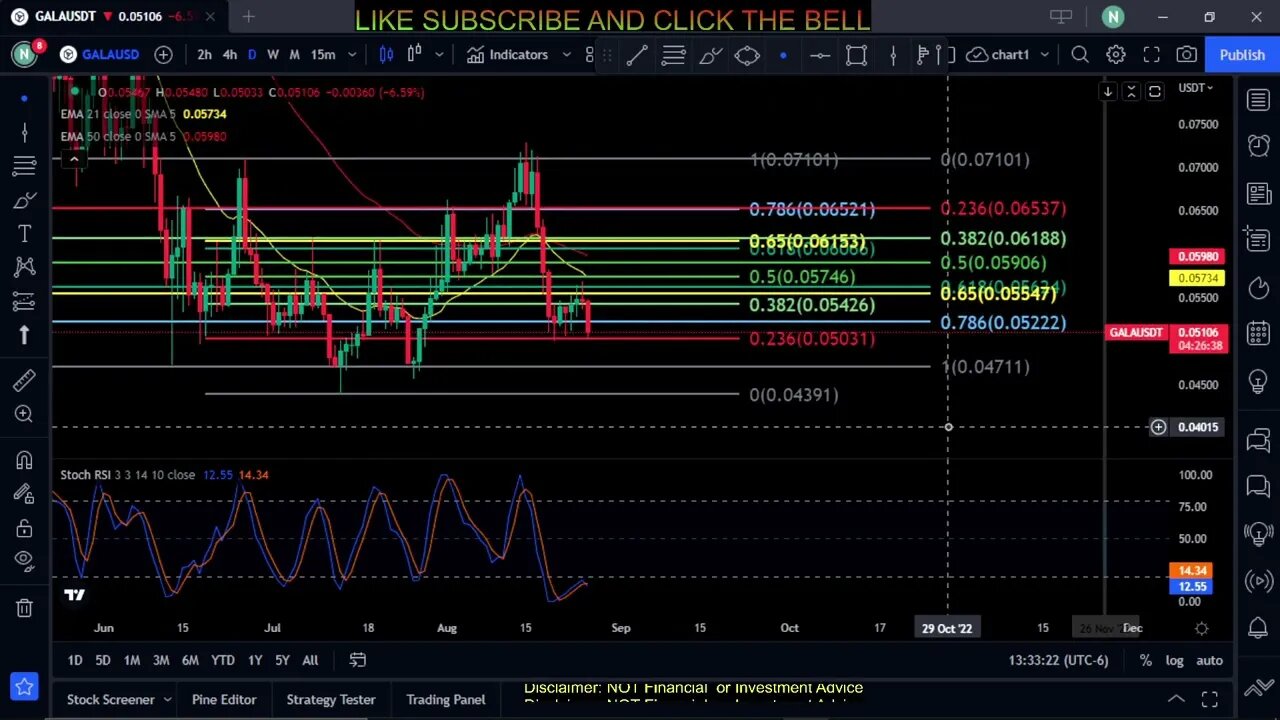Screen dimensions: 1280x720
Task: Open the Favorites star icon in left toolbar
Action: coord(24,687)
